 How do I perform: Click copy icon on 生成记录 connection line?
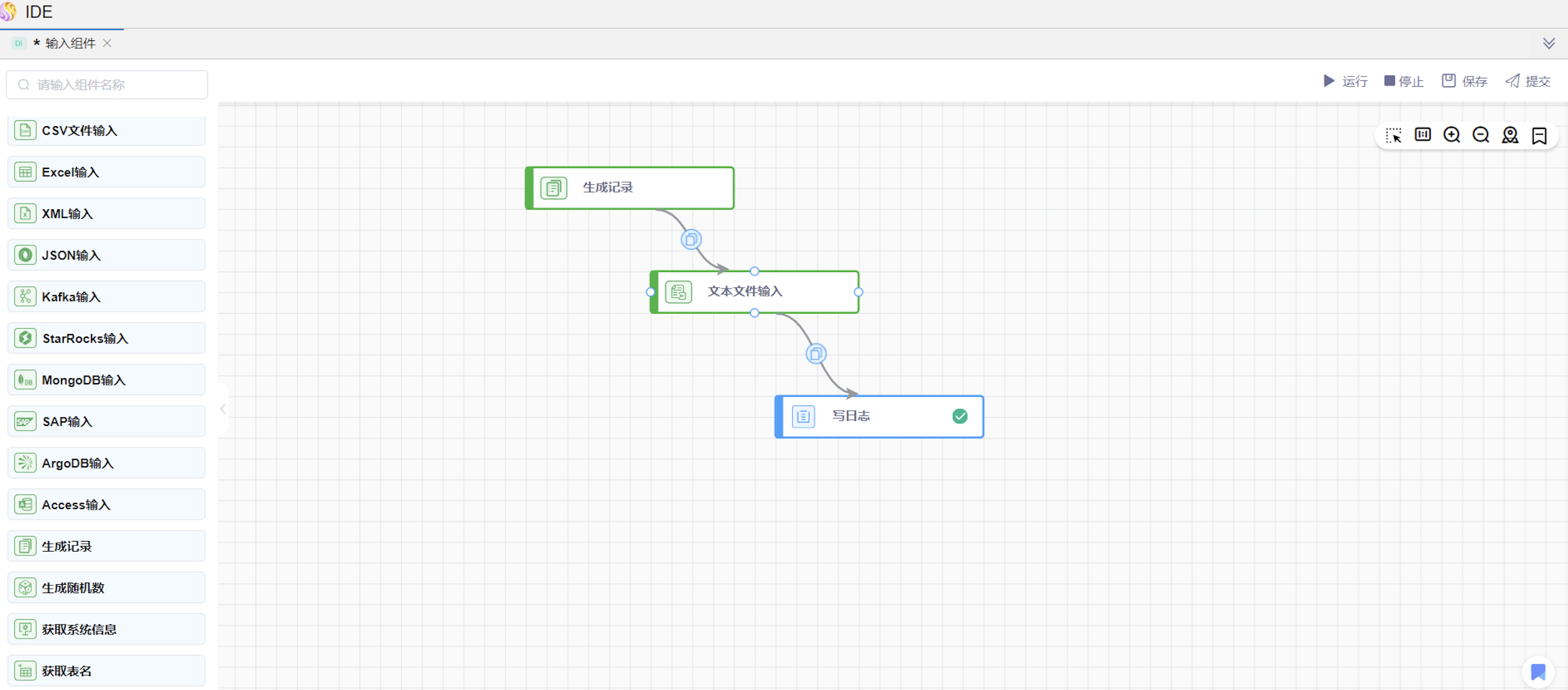click(x=691, y=239)
